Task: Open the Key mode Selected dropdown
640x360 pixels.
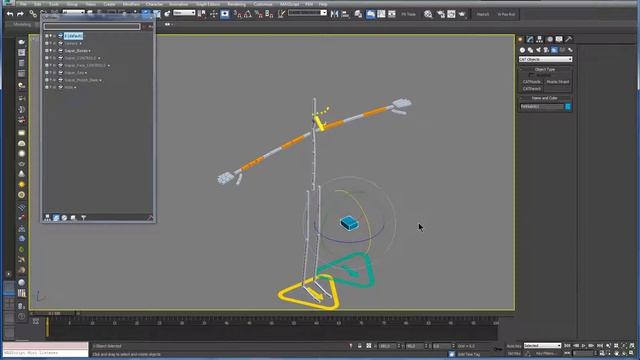Action: pyautogui.click(x=542, y=346)
